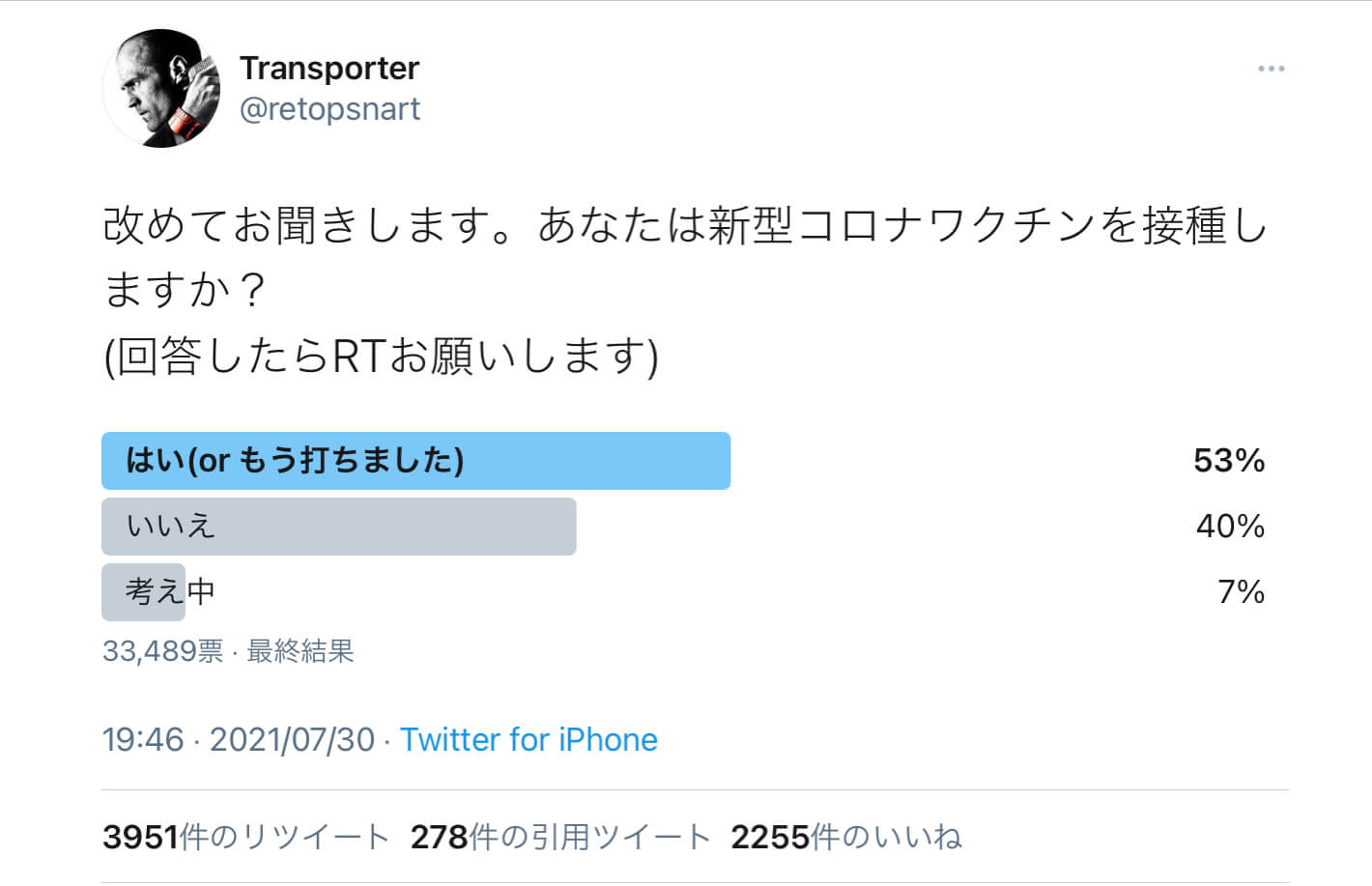Open the tweet options menu (•••)
The image size is (1372, 886).
[1271, 68]
